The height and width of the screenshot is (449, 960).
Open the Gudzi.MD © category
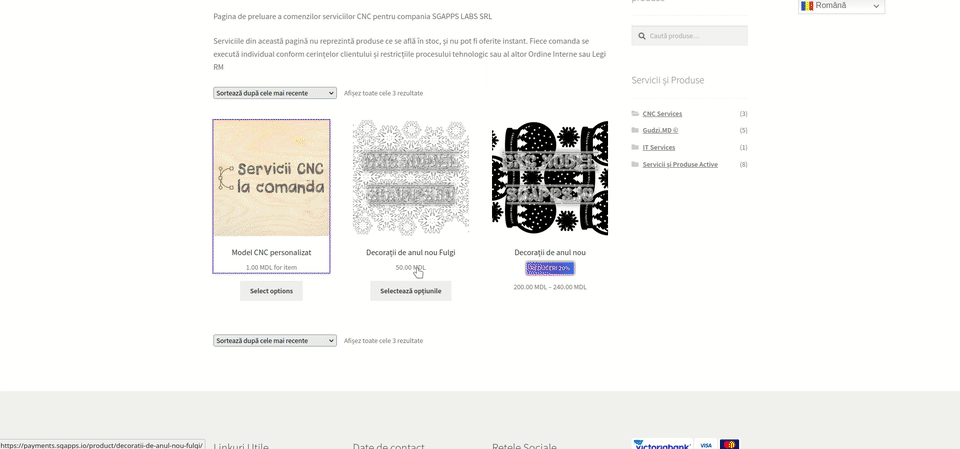click(x=660, y=130)
